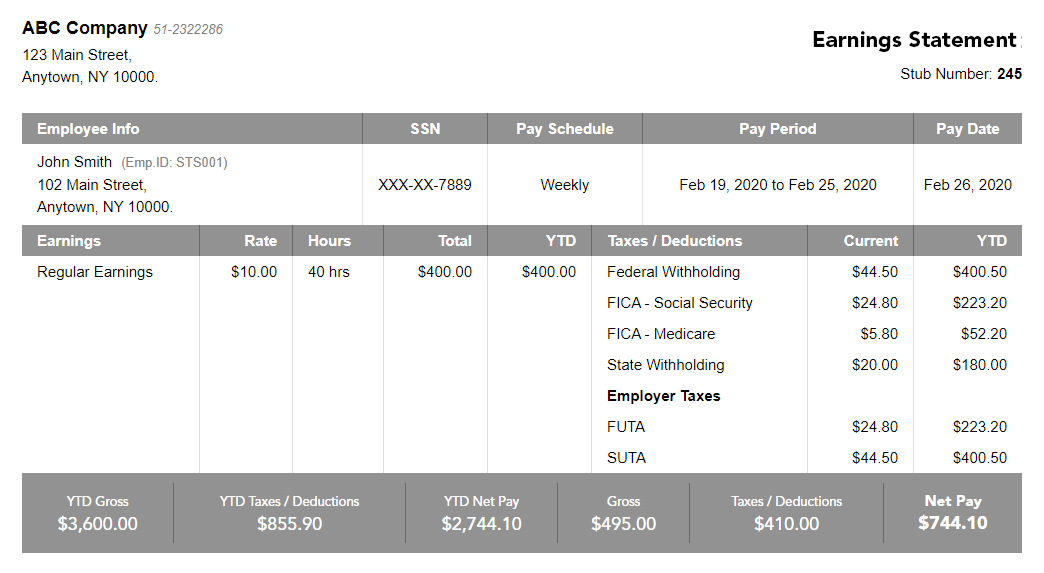The image size is (1044, 573).
Task: Click the Taxes / Deductions column header
Action: point(674,241)
